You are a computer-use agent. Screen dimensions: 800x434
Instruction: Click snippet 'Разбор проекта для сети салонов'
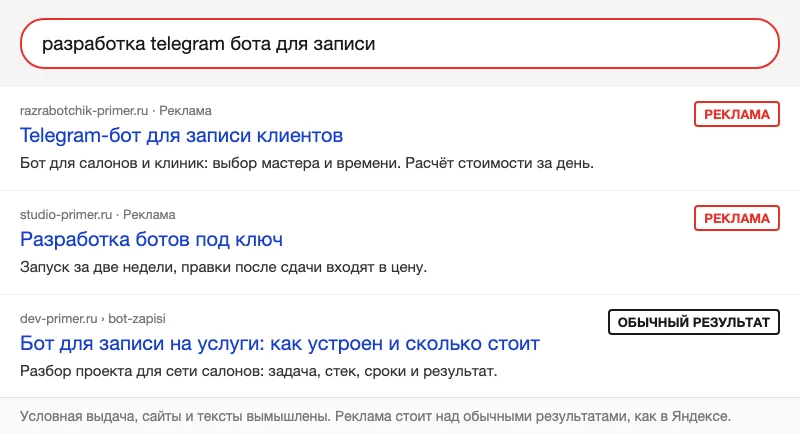tap(259, 371)
